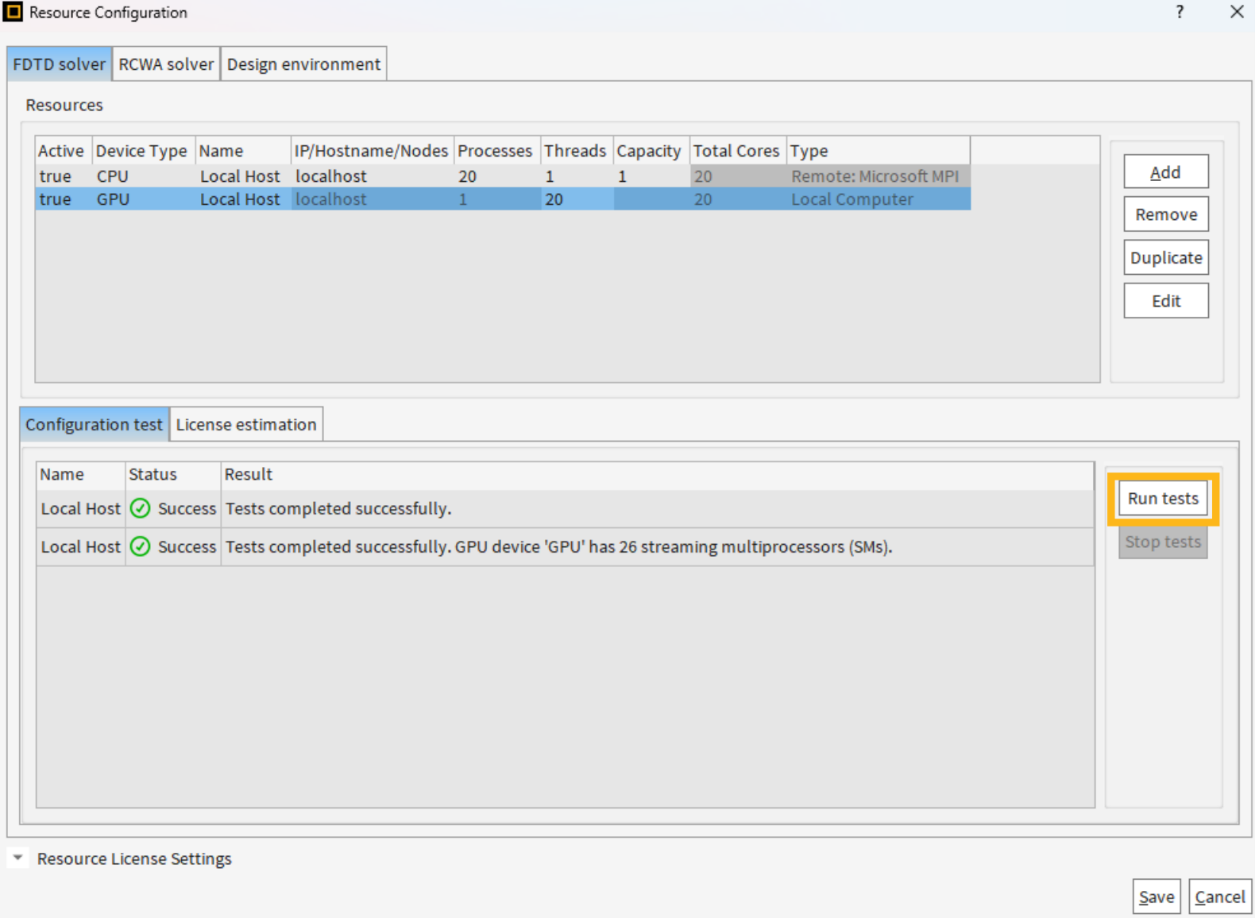Image resolution: width=1255 pixels, height=918 pixels.
Task: Click Run tests button
Action: tap(1163, 498)
